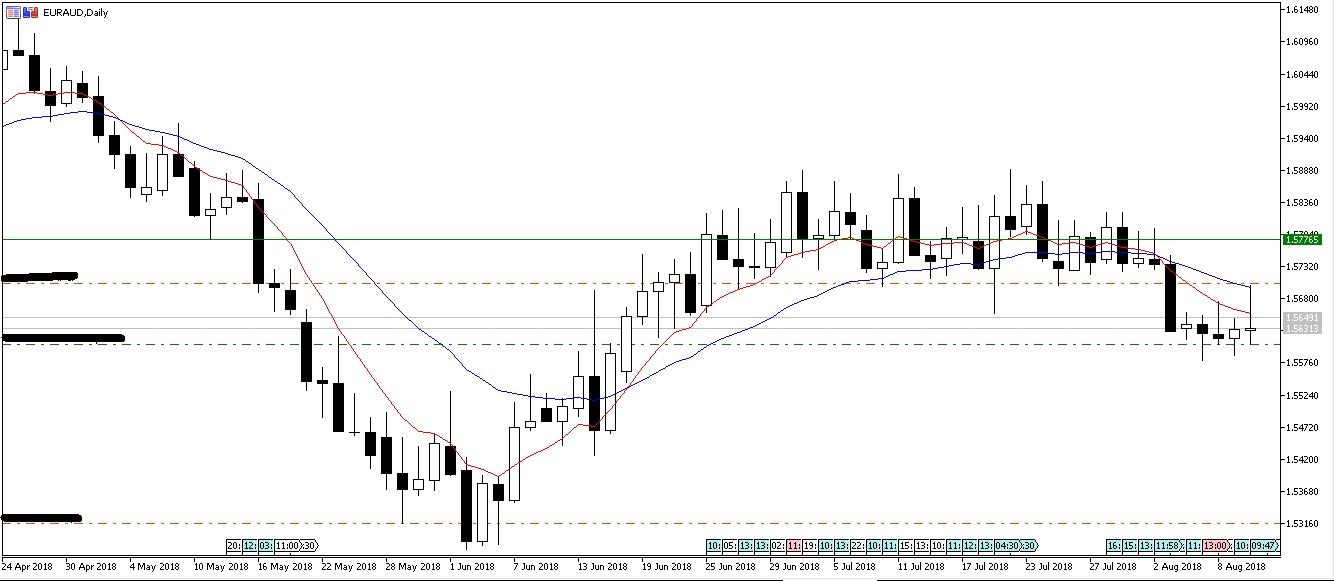Open the pink 13:00 news event marker
This screenshot has width=1334, height=581.
[x=1215, y=546]
